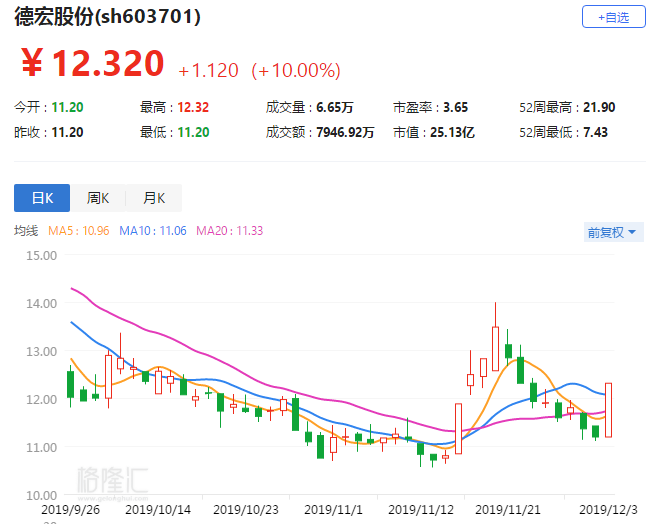Click the 最高 value 12.32
651x524 pixels.
[193, 107]
